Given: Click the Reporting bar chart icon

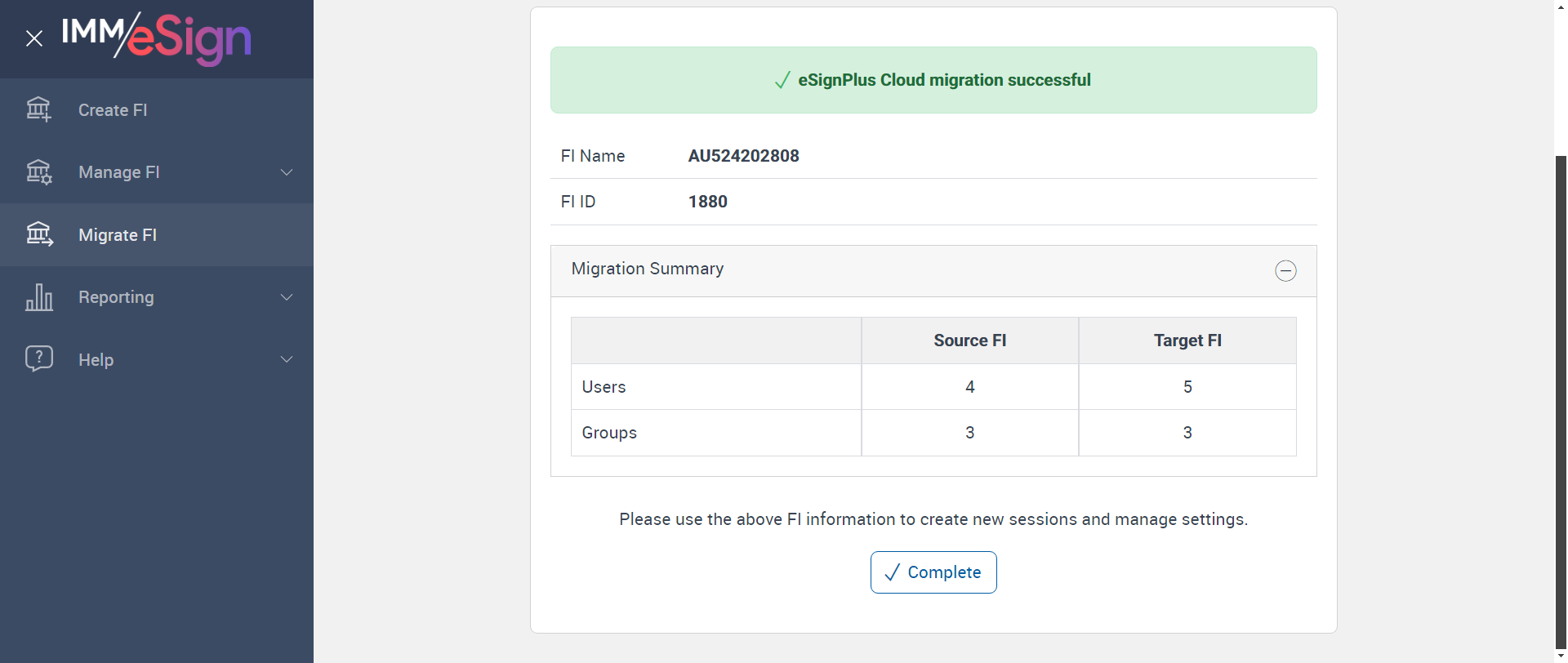Looking at the screenshot, I should [38, 297].
